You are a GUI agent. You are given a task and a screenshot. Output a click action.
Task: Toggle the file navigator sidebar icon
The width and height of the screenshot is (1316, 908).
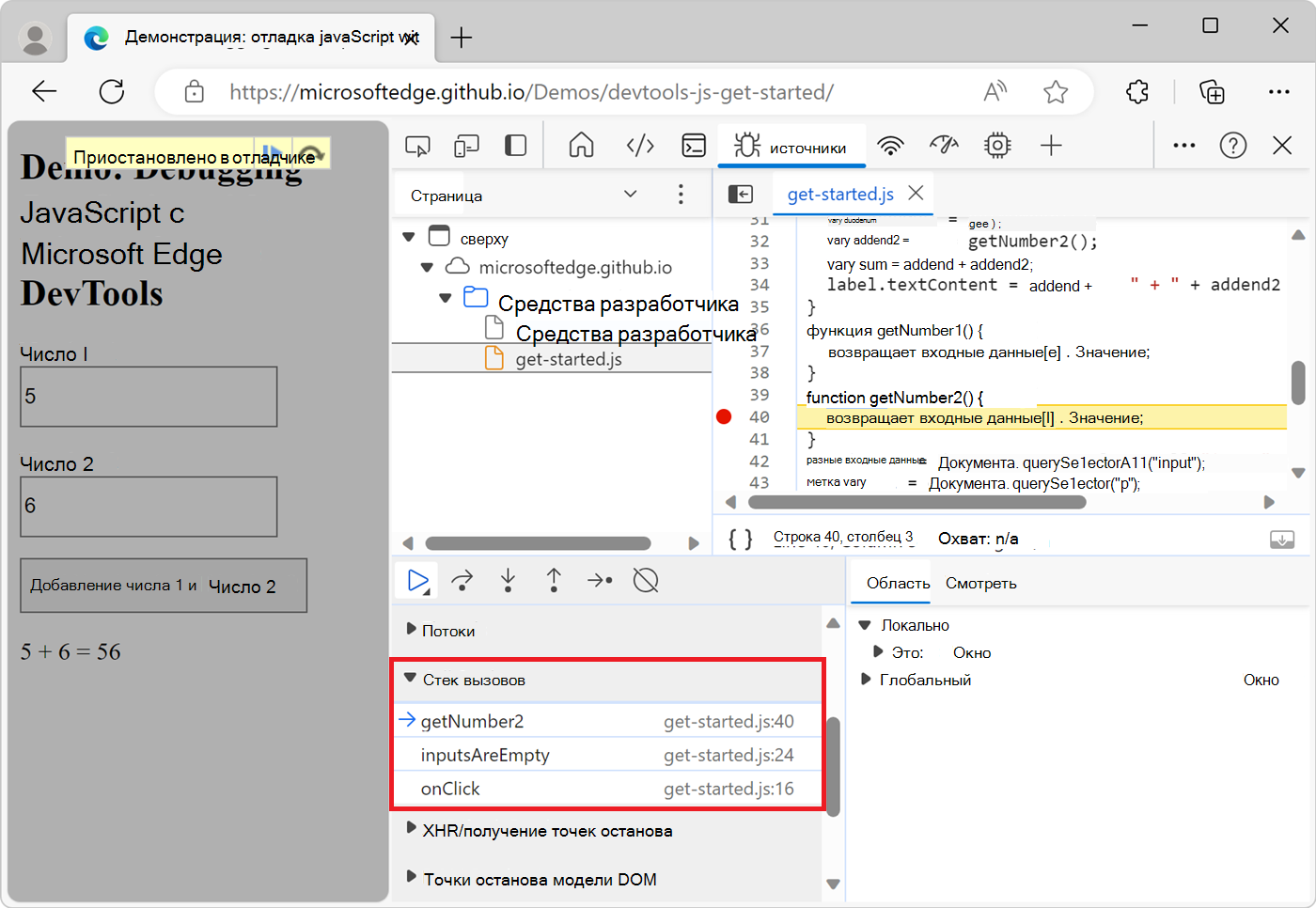[x=741, y=194]
